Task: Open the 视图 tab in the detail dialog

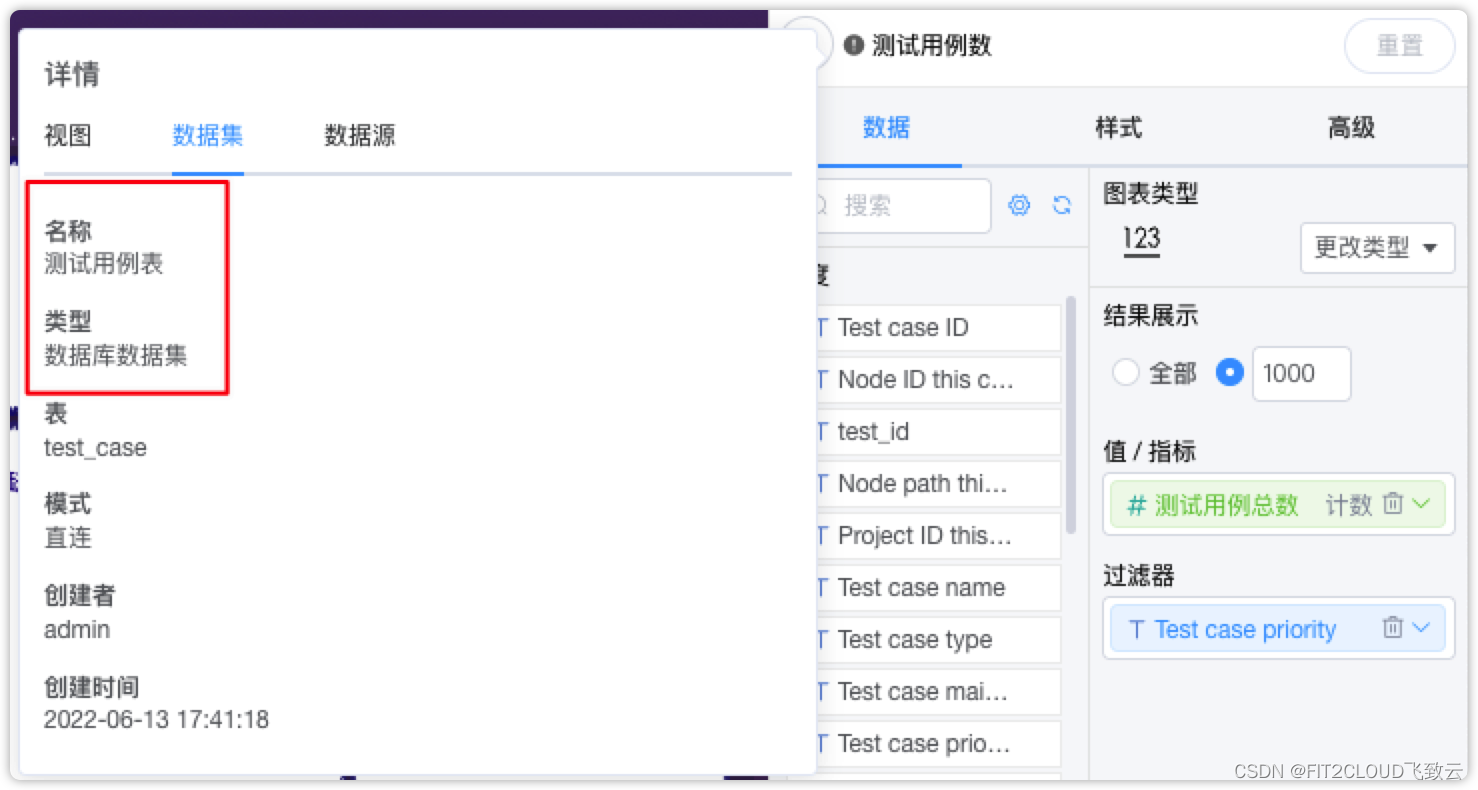Action: coord(67,136)
